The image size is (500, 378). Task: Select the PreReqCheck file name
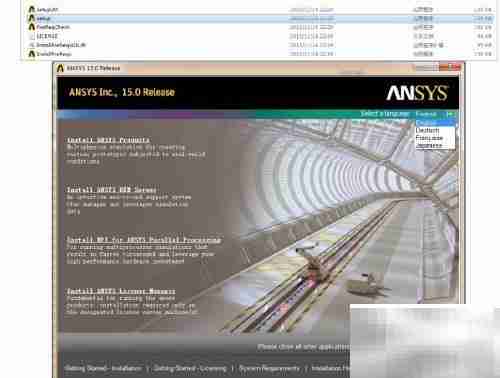[x=53, y=27]
